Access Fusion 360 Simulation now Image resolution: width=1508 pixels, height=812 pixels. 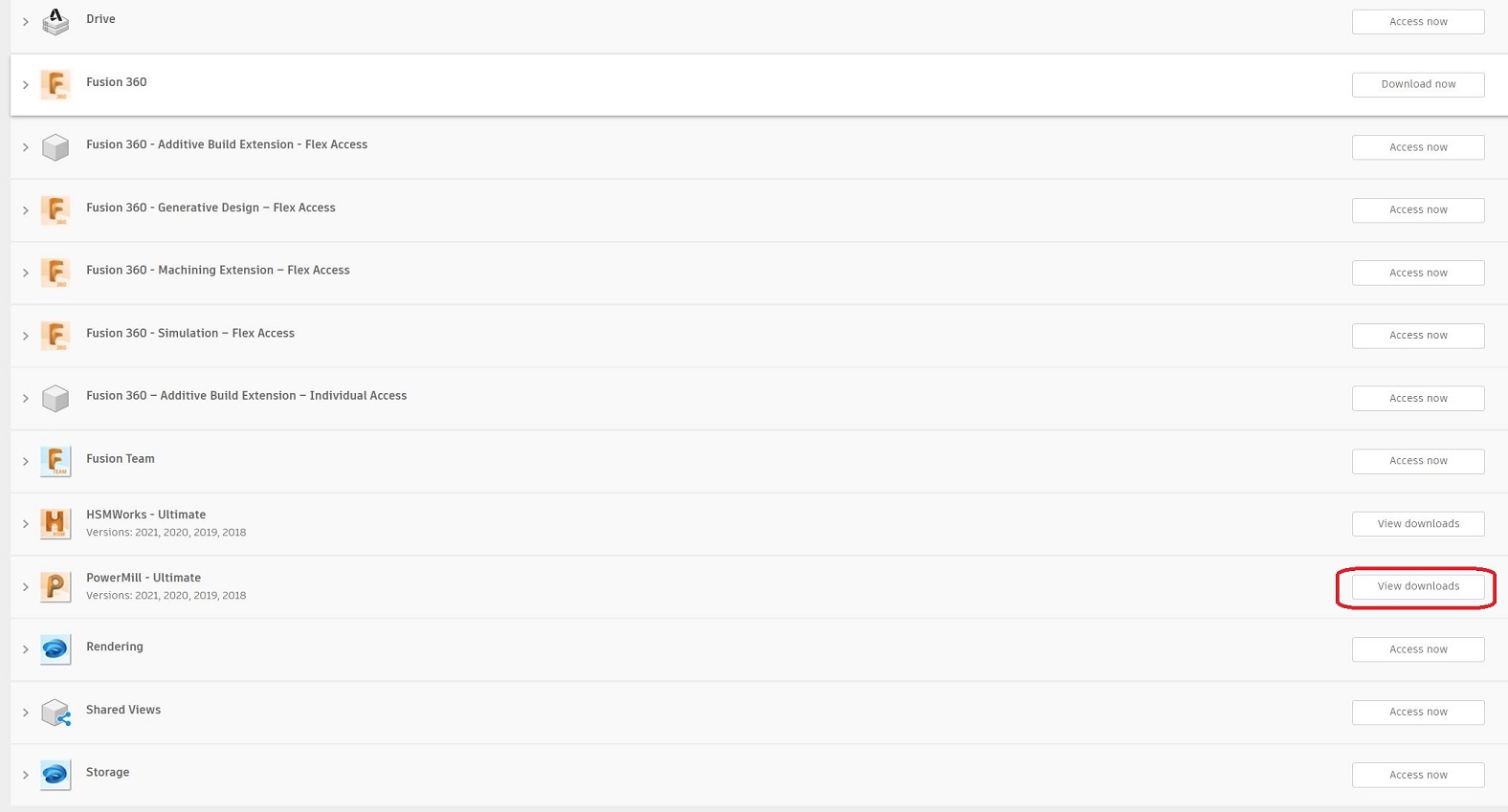tap(1418, 336)
